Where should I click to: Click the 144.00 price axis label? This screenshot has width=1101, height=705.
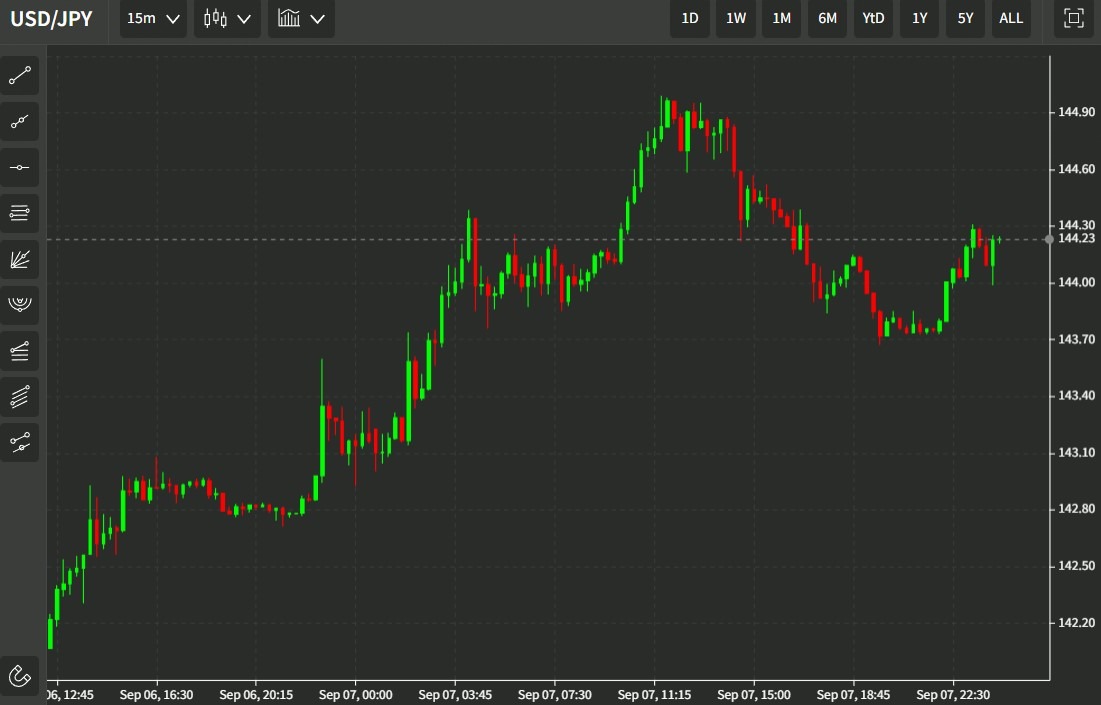point(1076,282)
